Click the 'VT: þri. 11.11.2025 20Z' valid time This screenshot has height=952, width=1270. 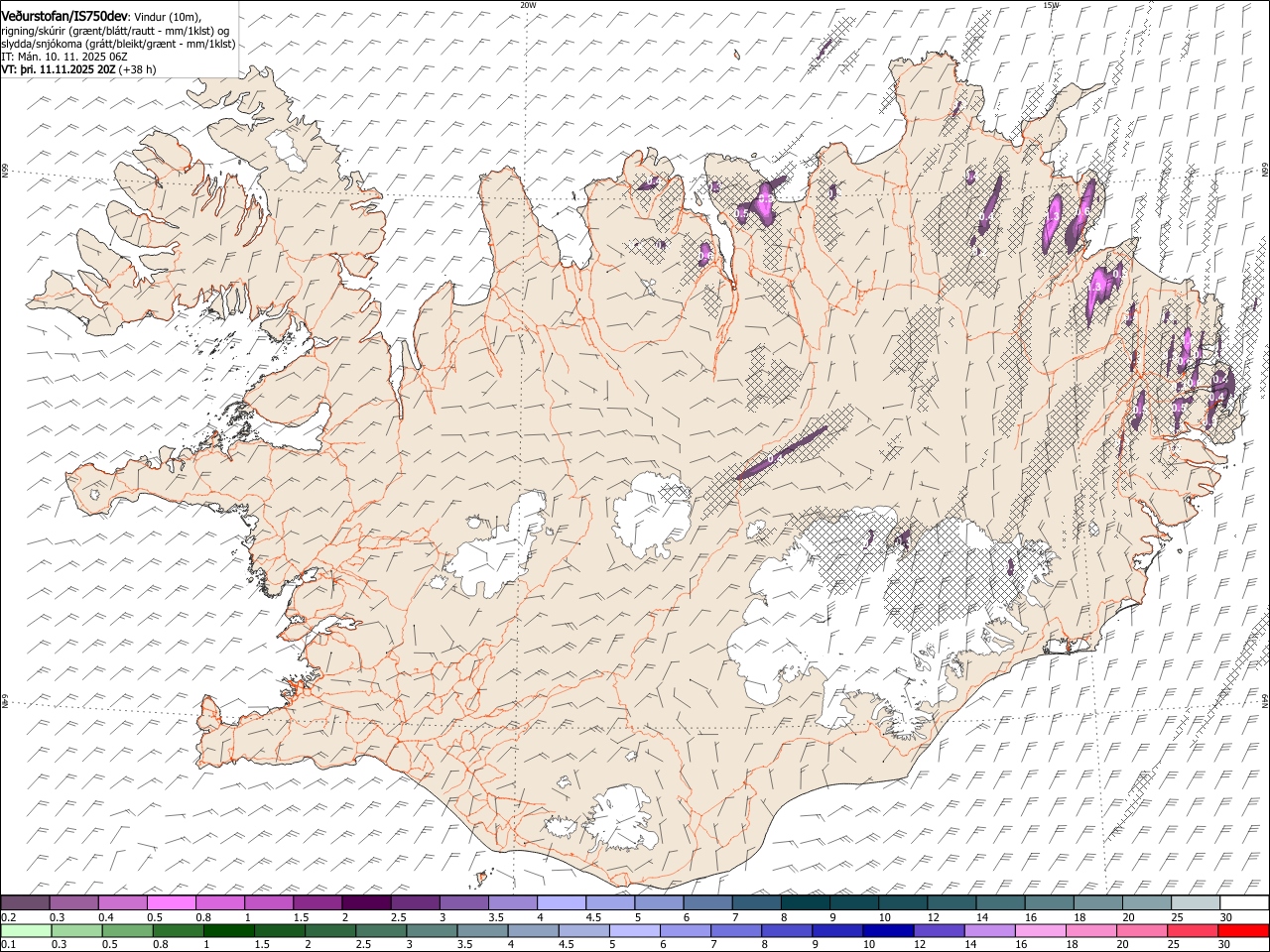[59, 70]
